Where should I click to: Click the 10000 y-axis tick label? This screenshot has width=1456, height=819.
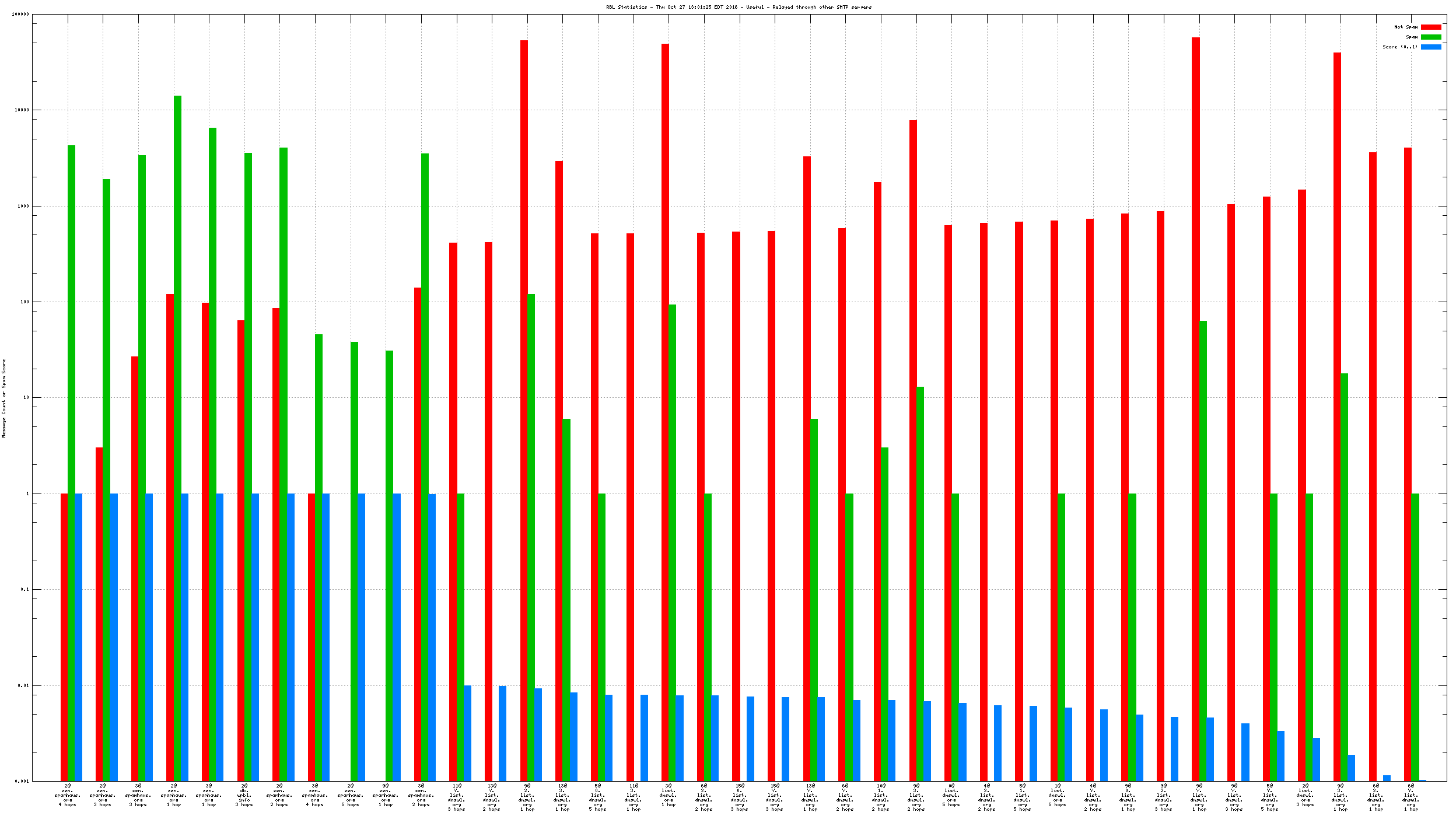[22, 110]
